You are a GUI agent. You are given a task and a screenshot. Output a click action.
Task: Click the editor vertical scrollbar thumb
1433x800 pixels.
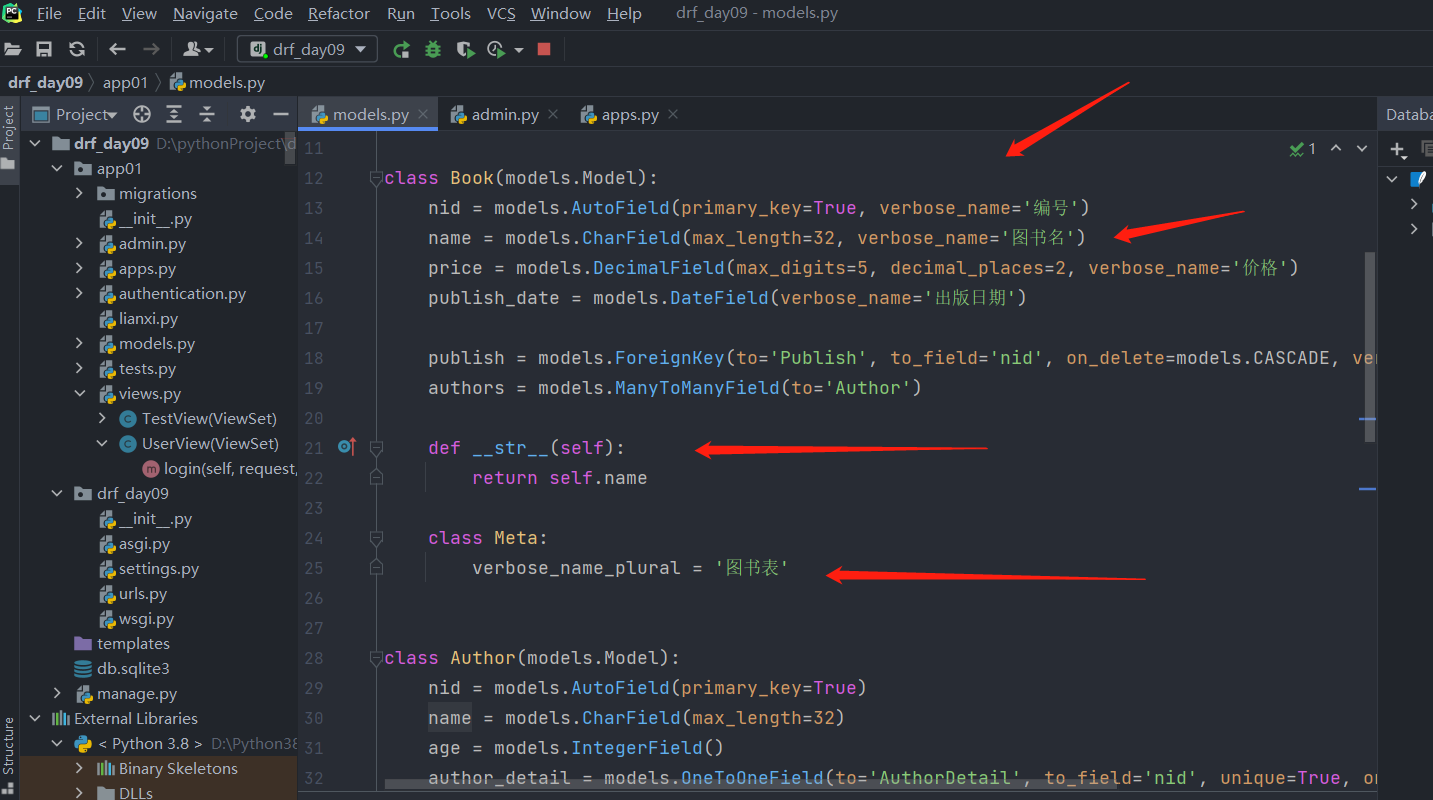(1369, 346)
